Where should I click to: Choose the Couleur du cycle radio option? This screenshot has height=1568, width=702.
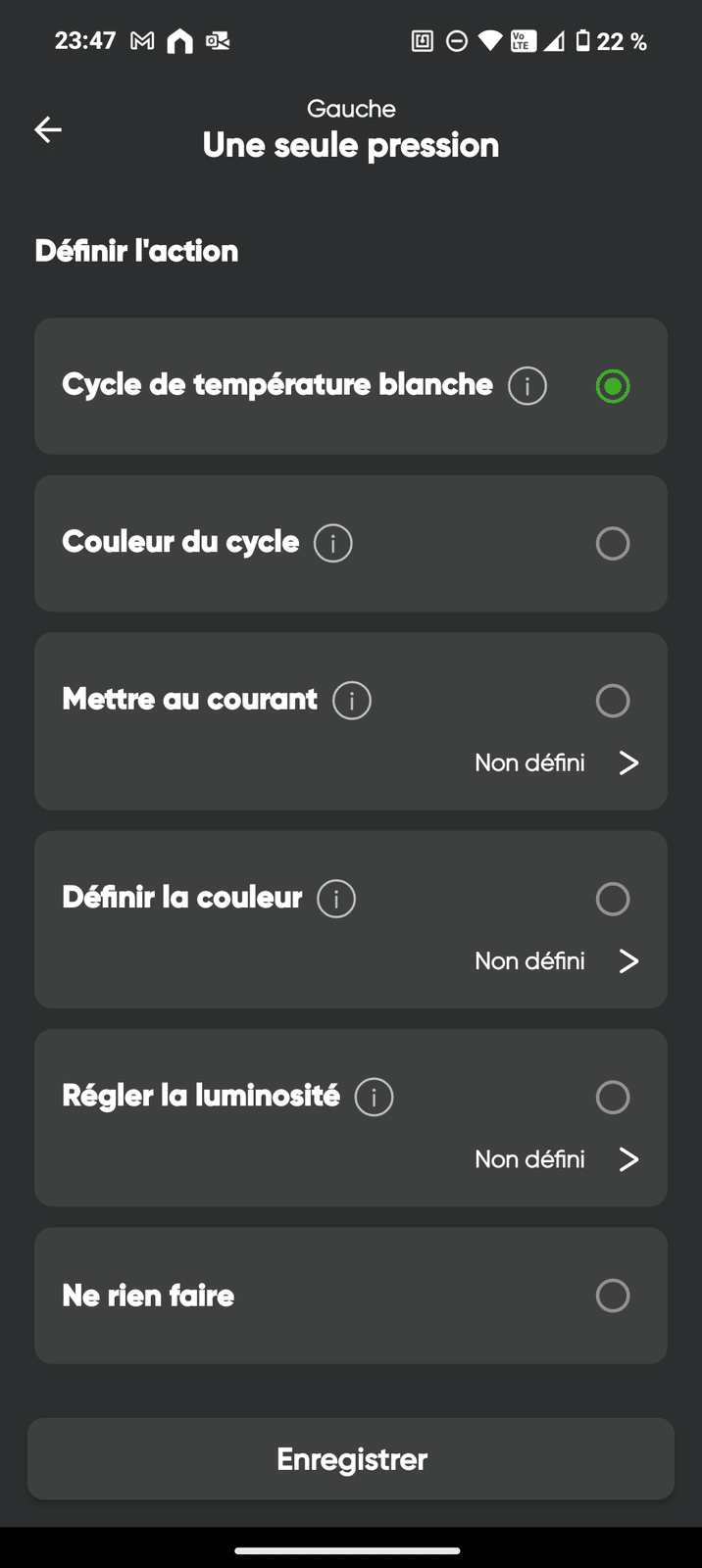(x=613, y=543)
